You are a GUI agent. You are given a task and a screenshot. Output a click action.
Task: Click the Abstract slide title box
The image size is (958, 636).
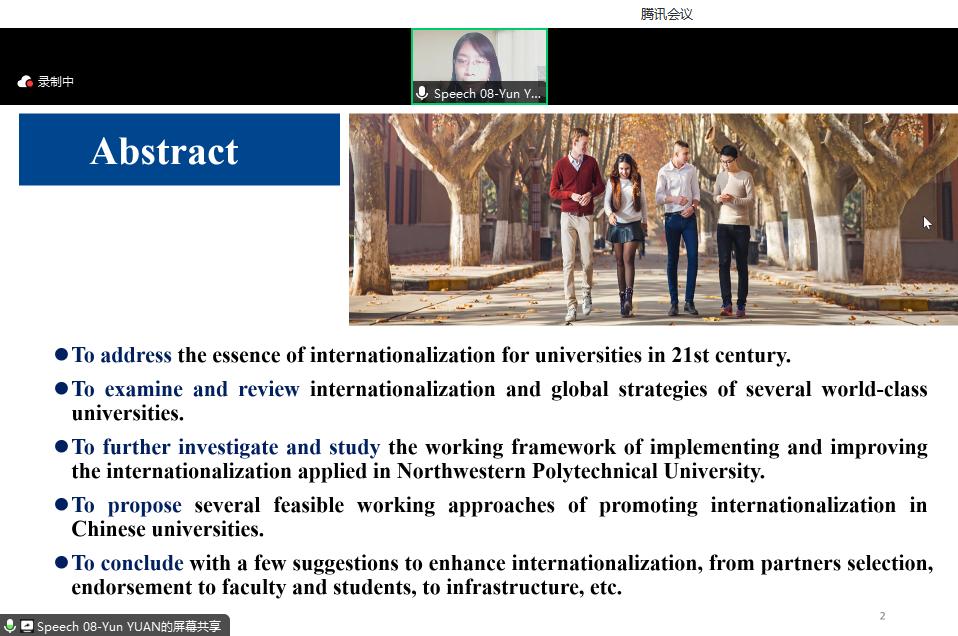(x=180, y=150)
